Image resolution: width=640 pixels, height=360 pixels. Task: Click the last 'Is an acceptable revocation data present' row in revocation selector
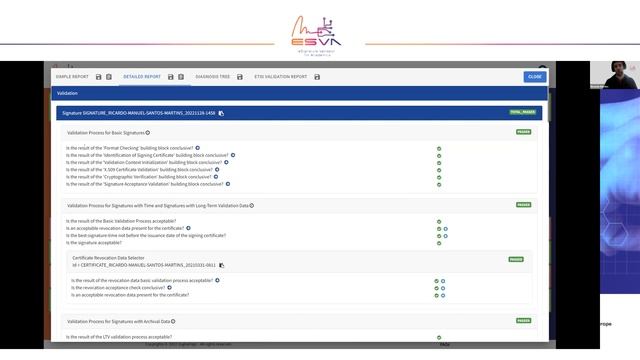pyautogui.click(x=130, y=295)
